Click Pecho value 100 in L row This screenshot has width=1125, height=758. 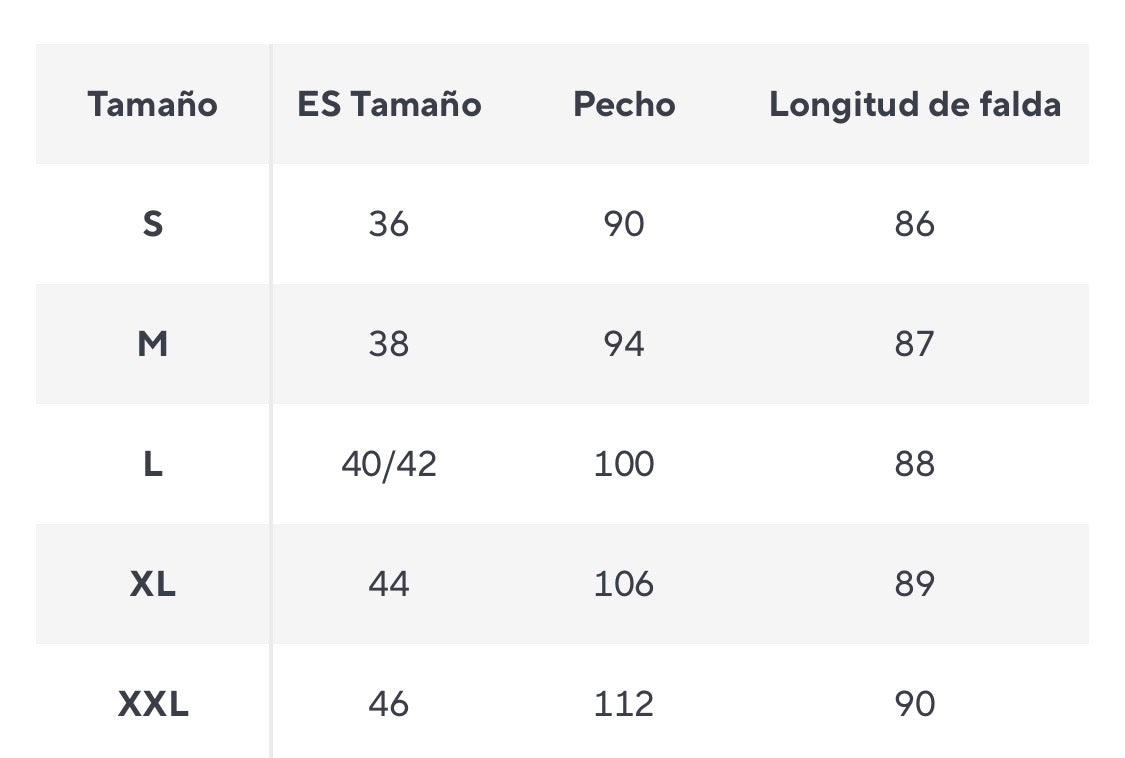pyautogui.click(x=624, y=464)
